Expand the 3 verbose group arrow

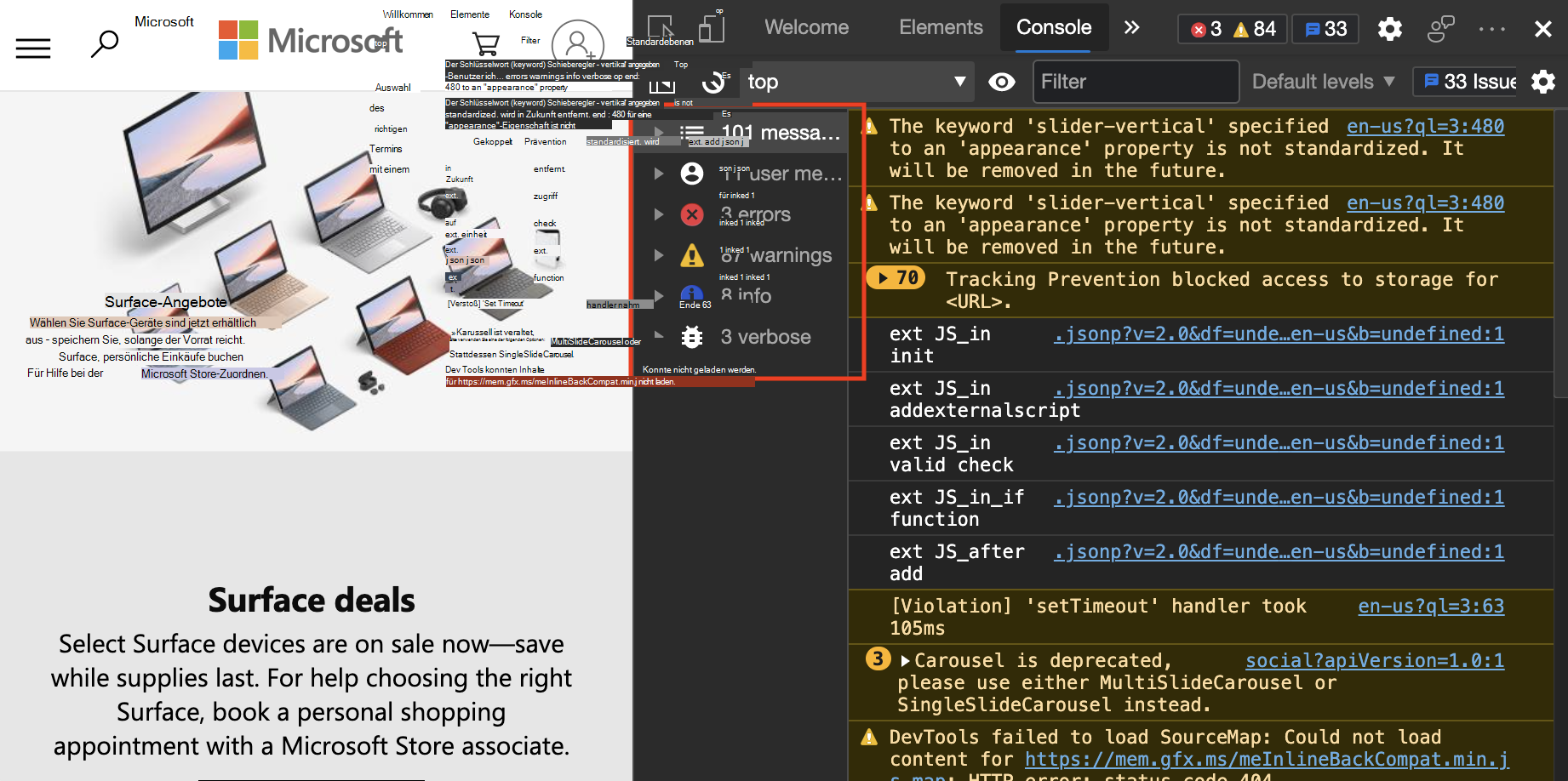[658, 337]
